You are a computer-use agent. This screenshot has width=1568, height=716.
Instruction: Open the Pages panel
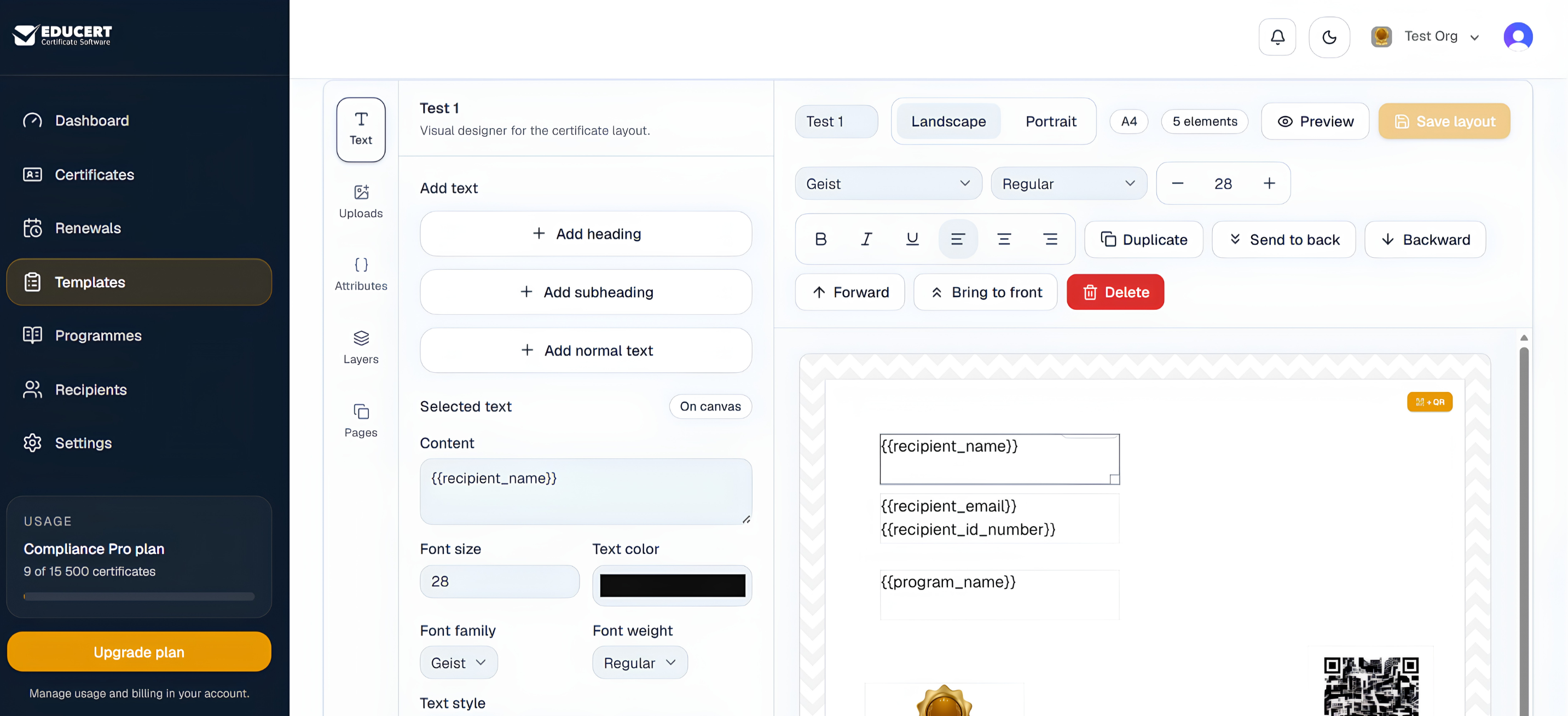pos(361,421)
